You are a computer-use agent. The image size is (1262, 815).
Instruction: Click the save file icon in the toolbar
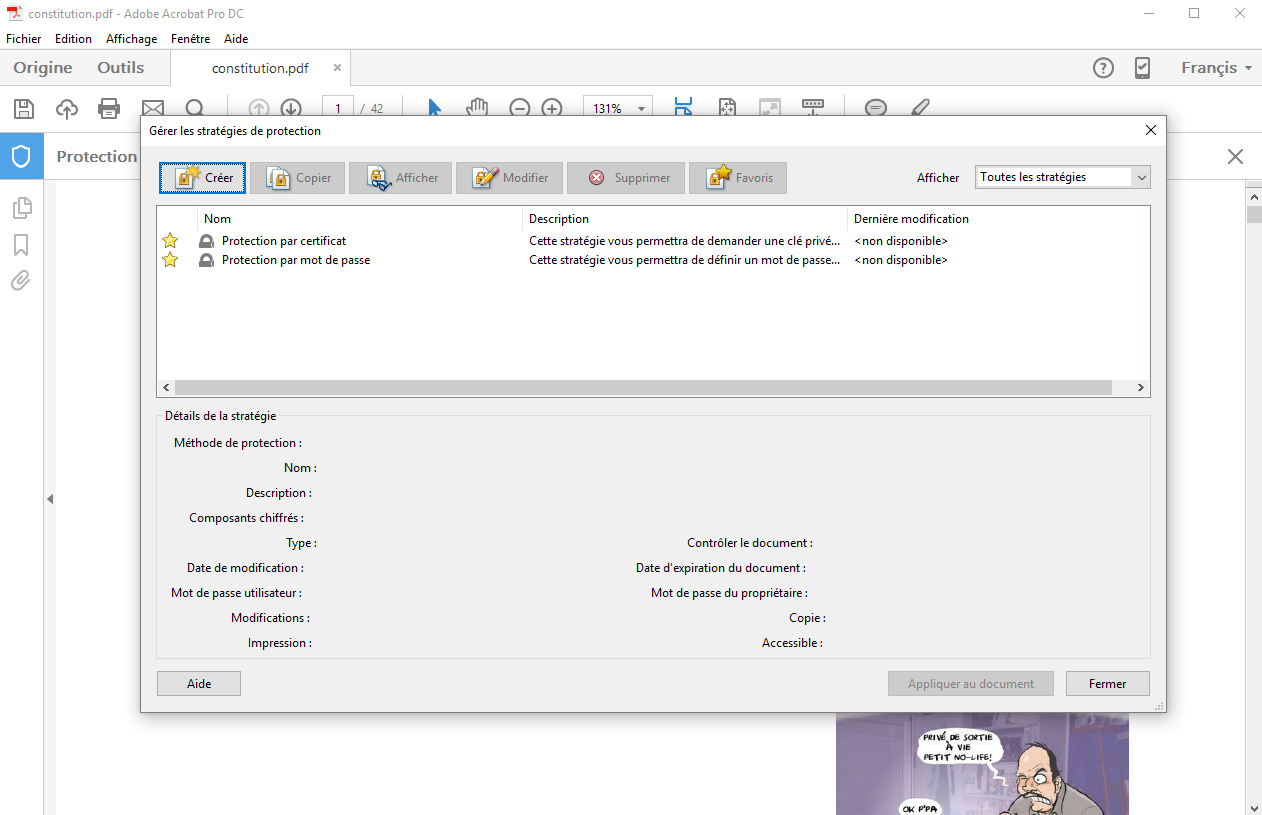(23, 108)
